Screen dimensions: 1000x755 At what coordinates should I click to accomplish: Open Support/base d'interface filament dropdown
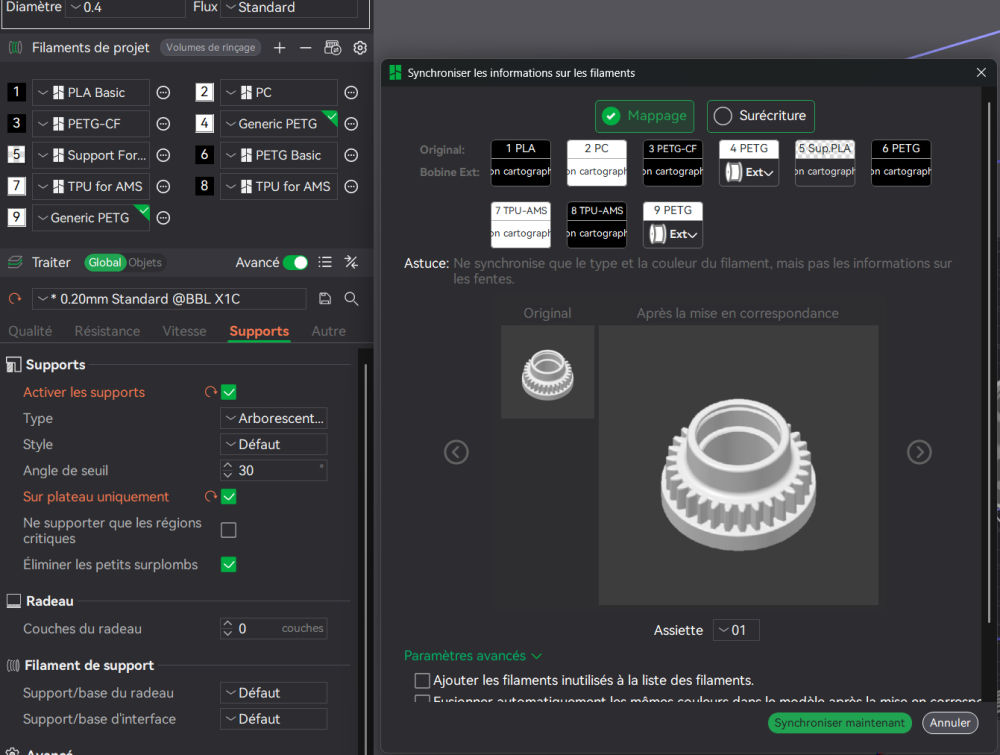pyautogui.click(x=274, y=719)
